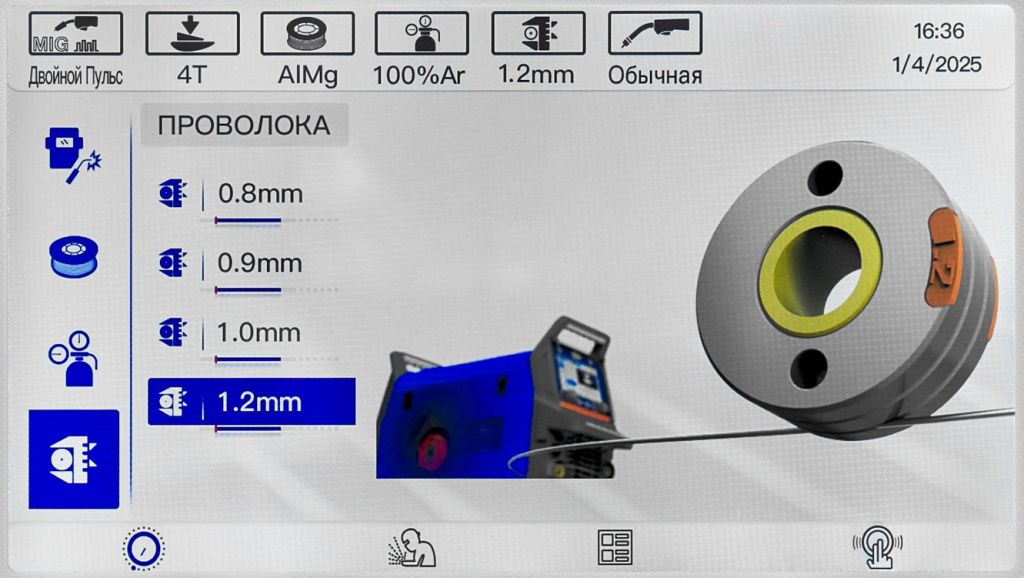This screenshot has width=1024, height=578.
Task: Open the 100%Ar shielding gas icon
Action: pyautogui.click(x=422, y=33)
